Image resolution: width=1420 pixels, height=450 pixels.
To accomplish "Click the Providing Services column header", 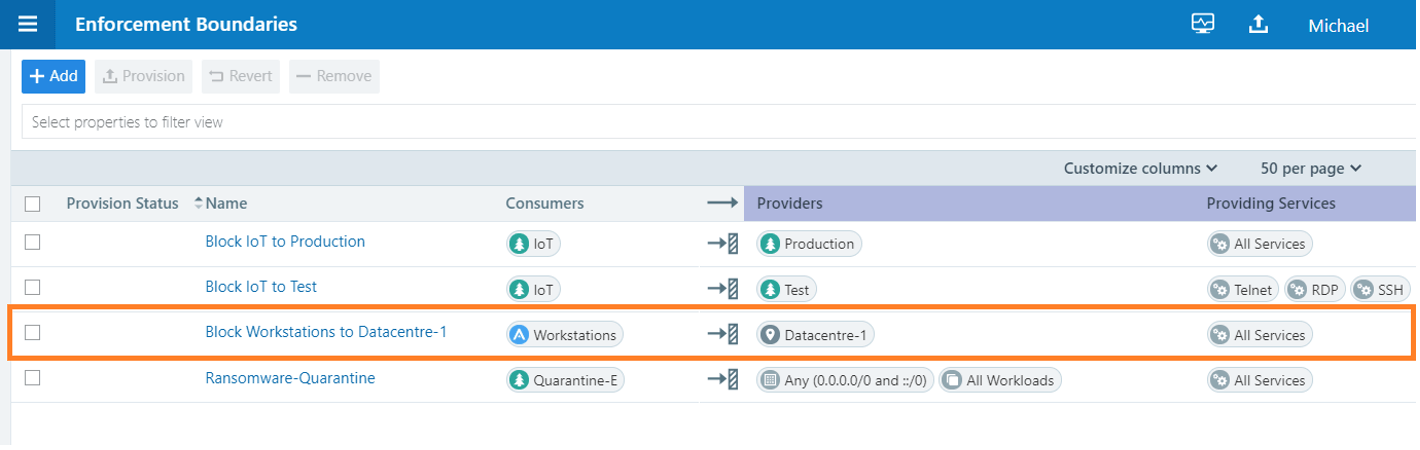I will click(x=1271, y=203).
